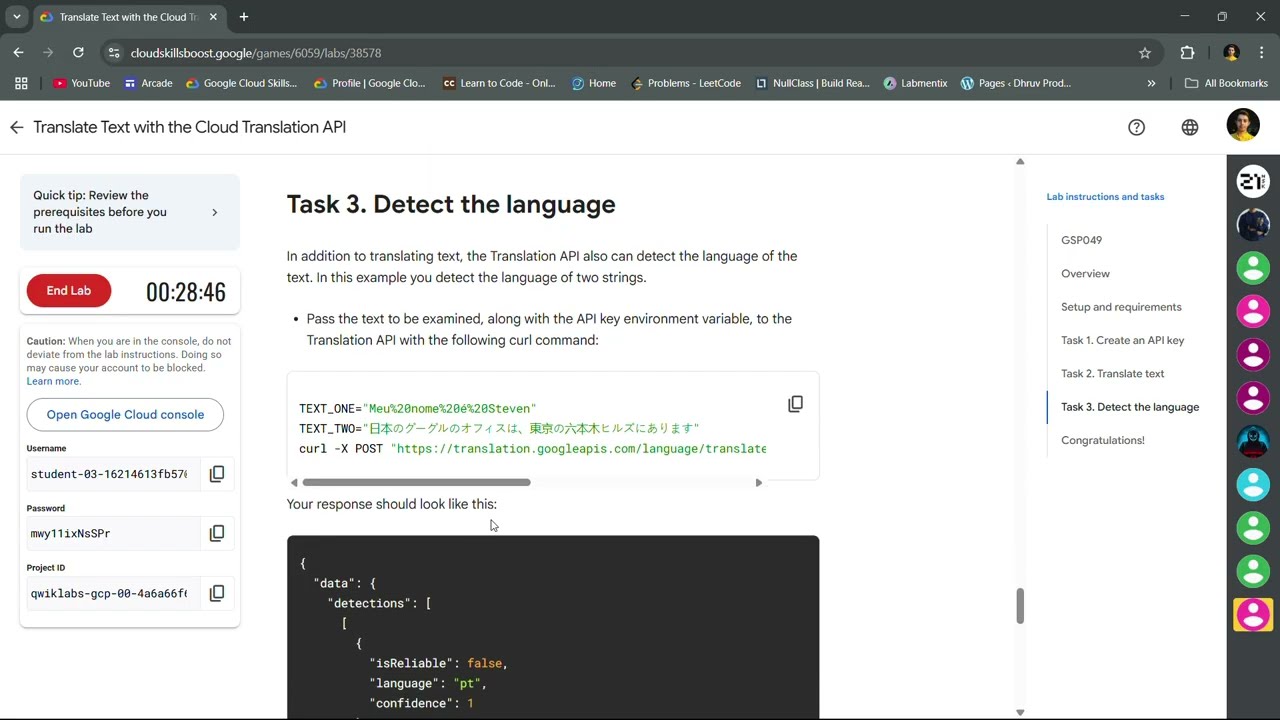Click the 00:28:46 lab timer
The image size is (1280, 720).
click(x=186, y=292)
